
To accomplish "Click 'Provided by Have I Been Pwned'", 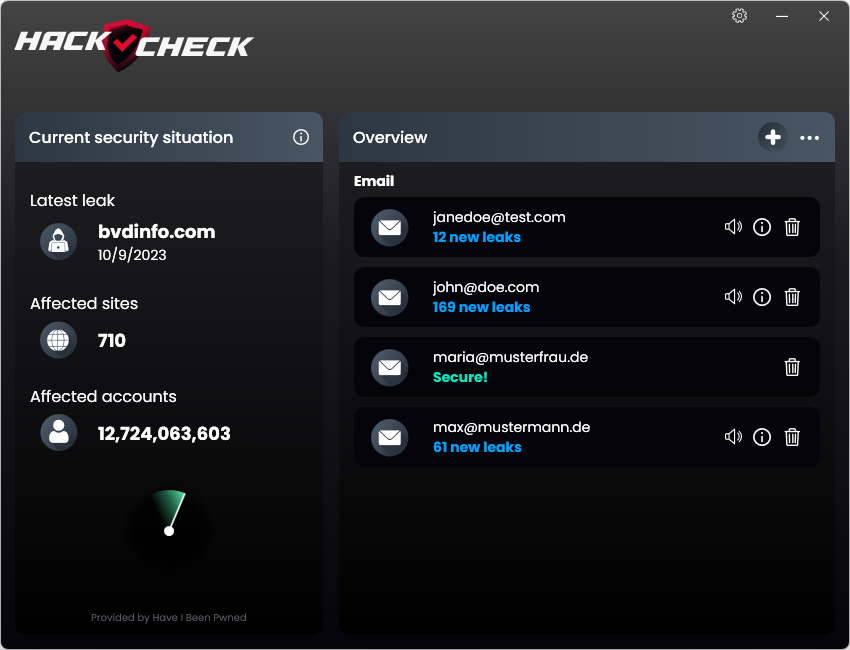I will pos(169,617).
